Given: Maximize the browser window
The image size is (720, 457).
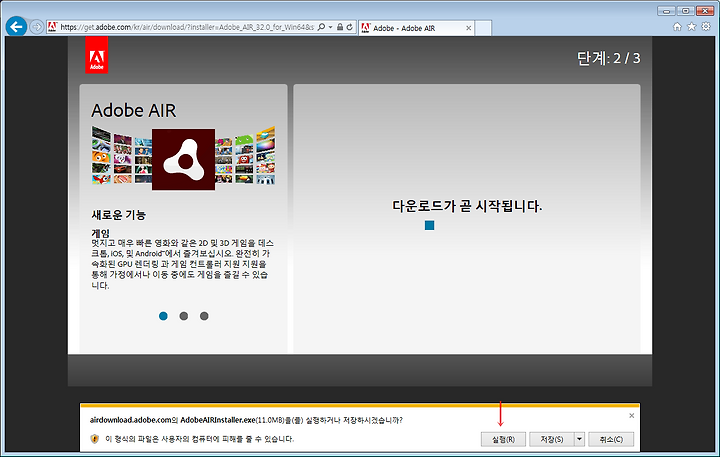Looking at the screenshot, I should [685, 11].
